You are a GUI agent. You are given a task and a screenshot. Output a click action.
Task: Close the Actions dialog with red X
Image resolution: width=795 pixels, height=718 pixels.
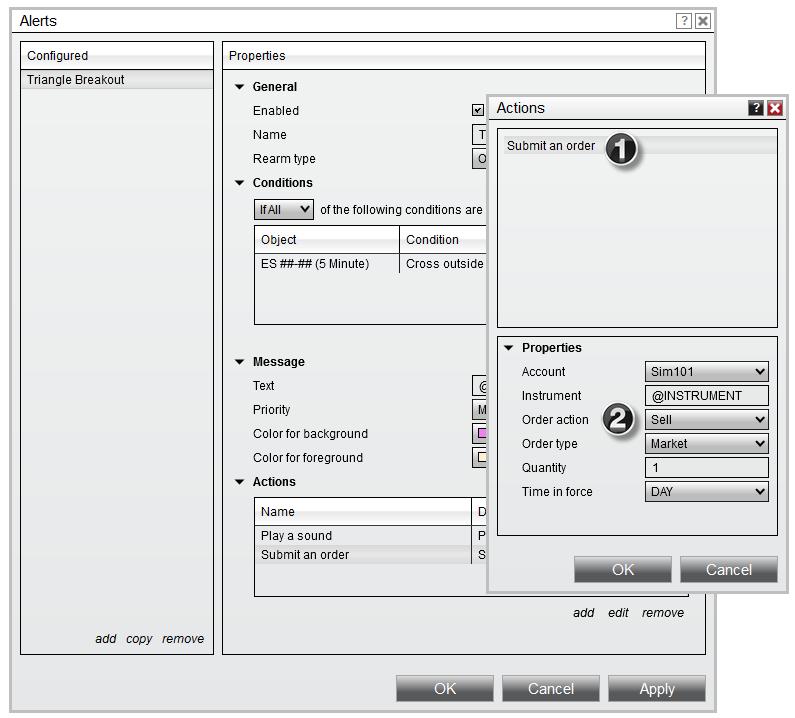pos(774,108)
